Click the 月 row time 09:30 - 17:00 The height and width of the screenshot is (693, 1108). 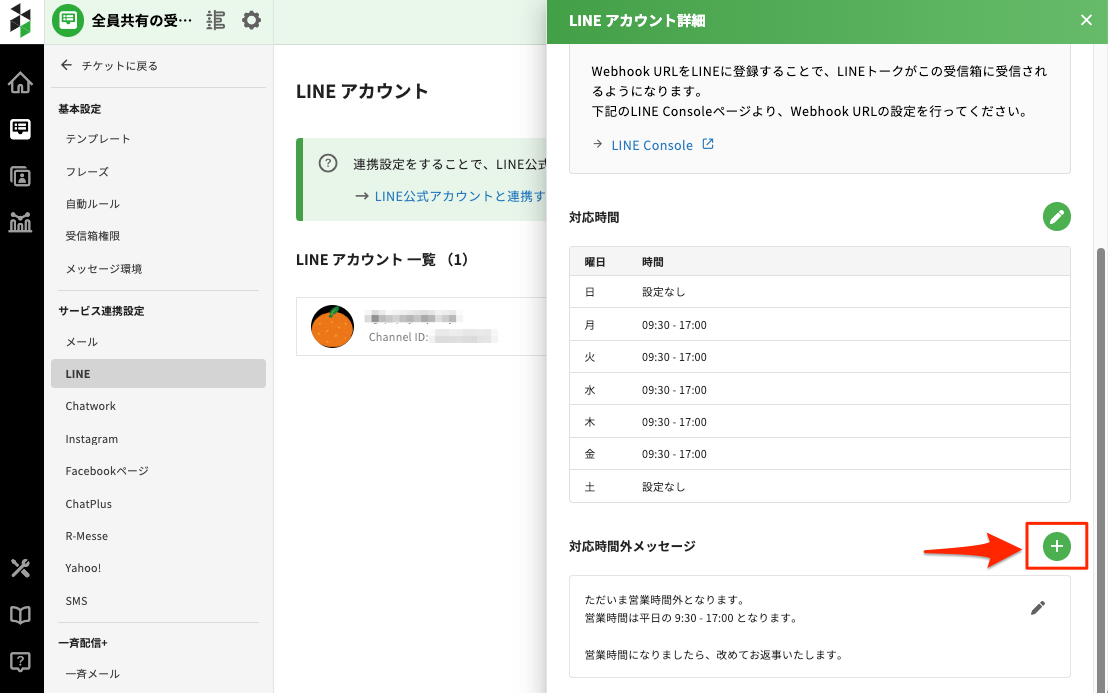click(674, 325)
